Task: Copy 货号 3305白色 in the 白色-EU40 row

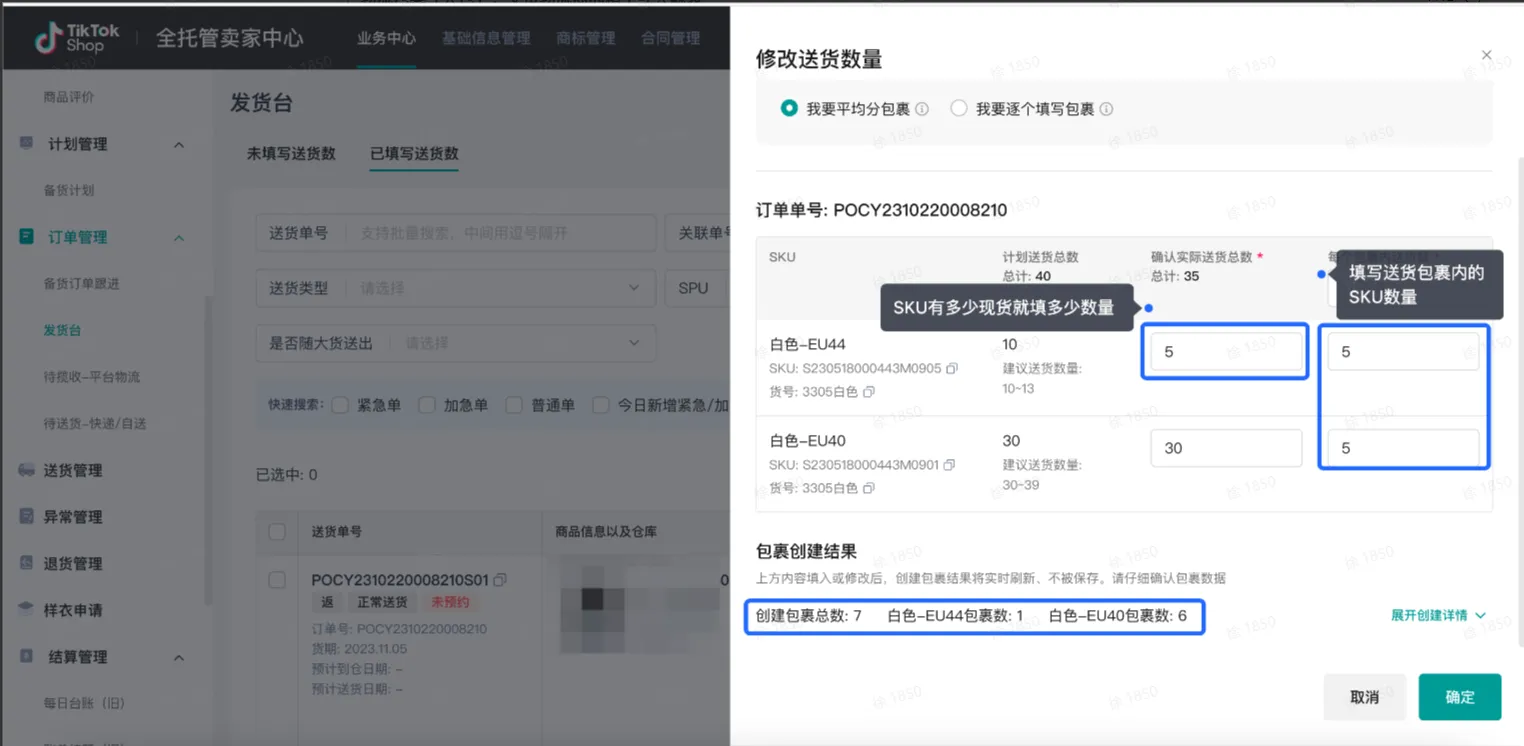Action: (x=869, y=488)
